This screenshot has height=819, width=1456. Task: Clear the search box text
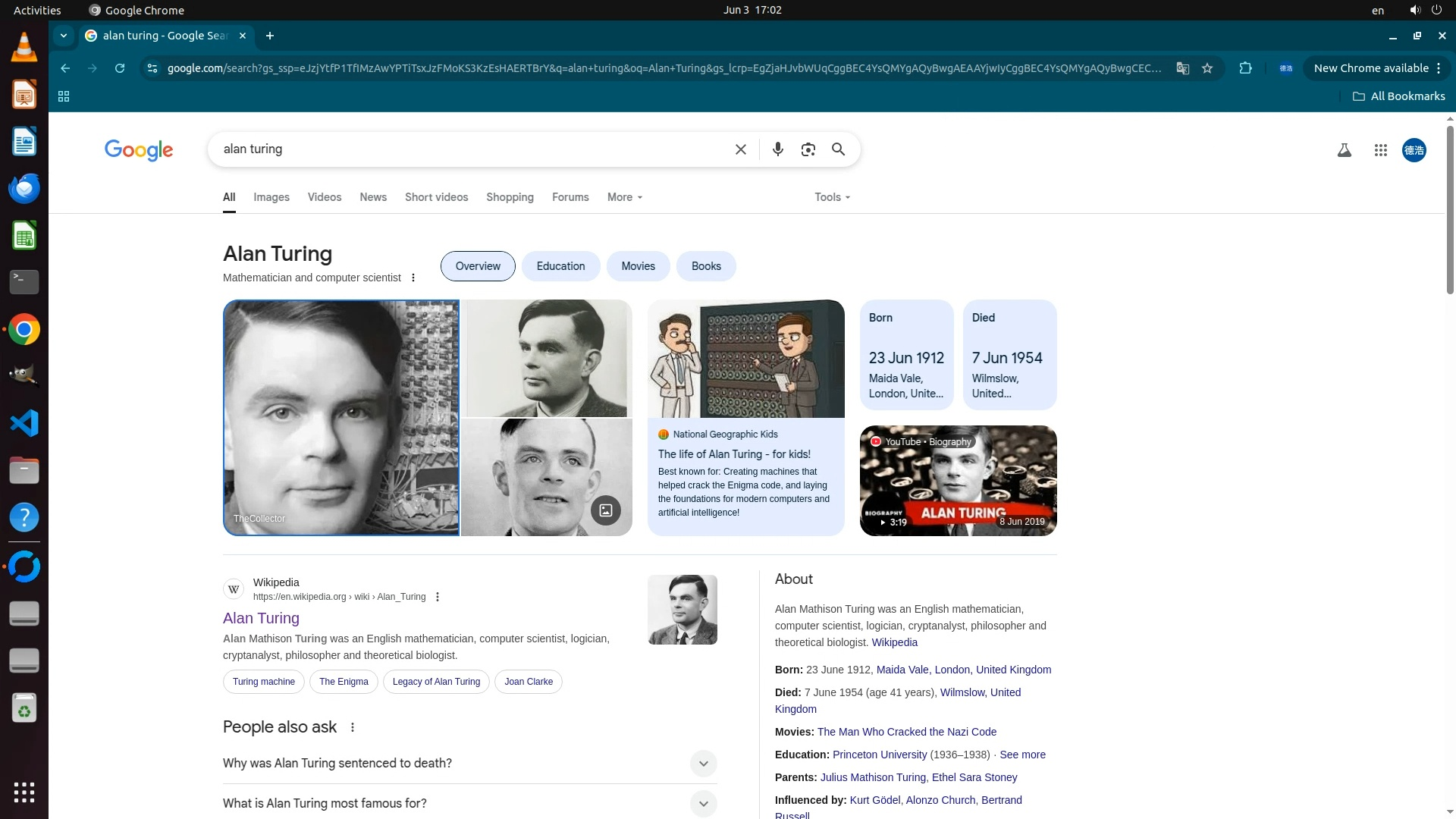[741, 149]
